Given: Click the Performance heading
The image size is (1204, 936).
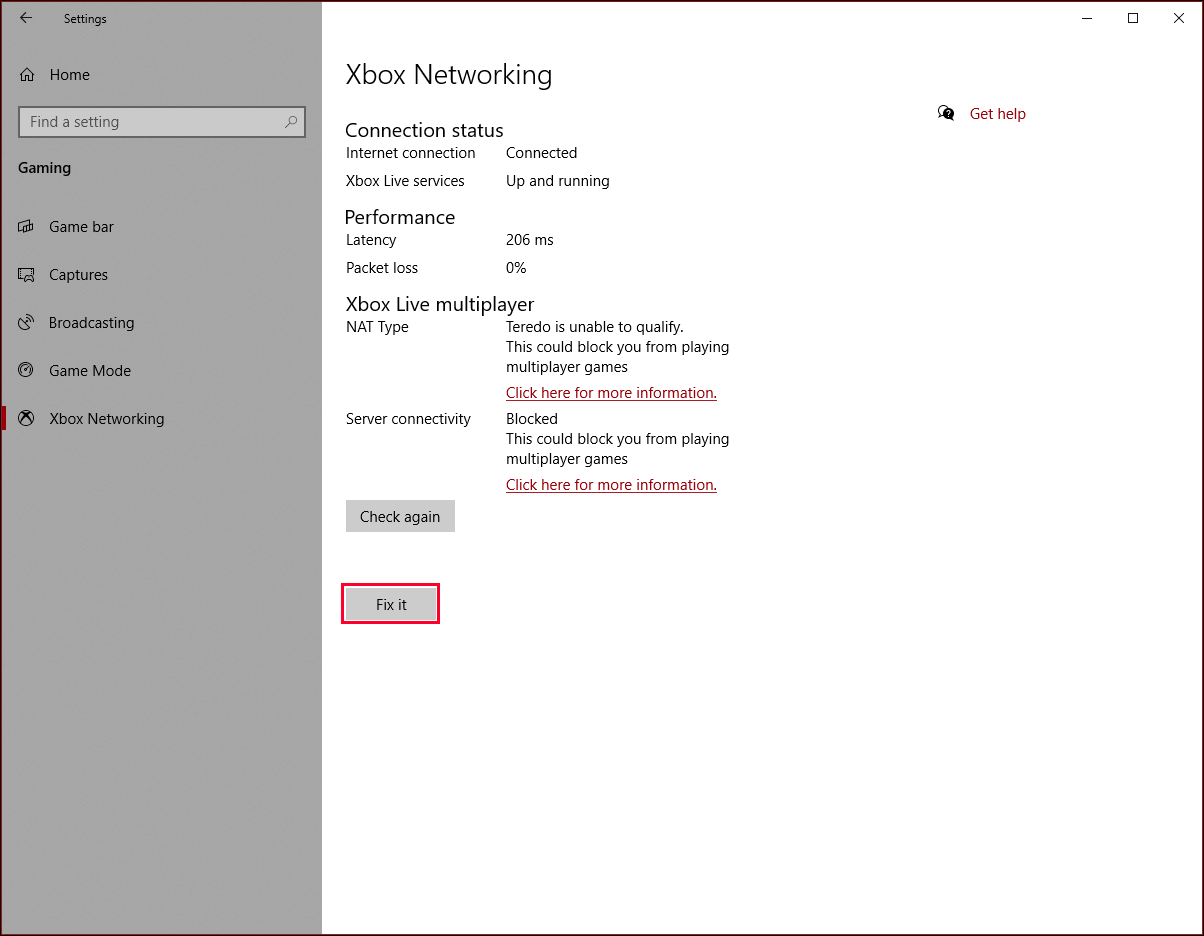Looking at the screenshot, I should (400, 217).
